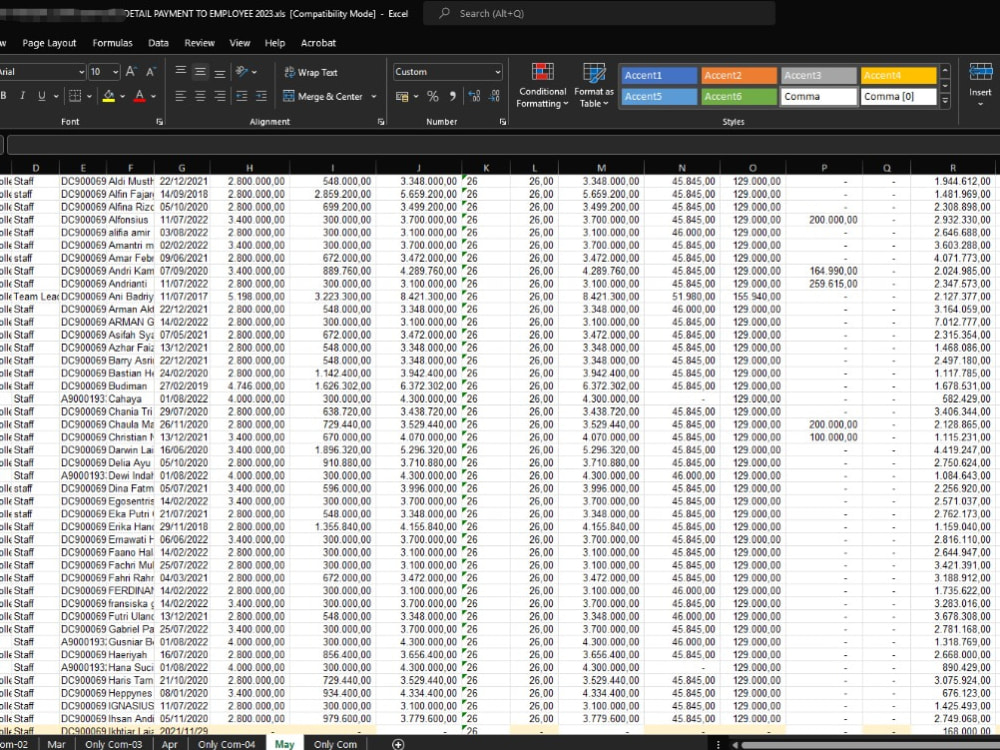Center text horizontally

click(200, 96)
